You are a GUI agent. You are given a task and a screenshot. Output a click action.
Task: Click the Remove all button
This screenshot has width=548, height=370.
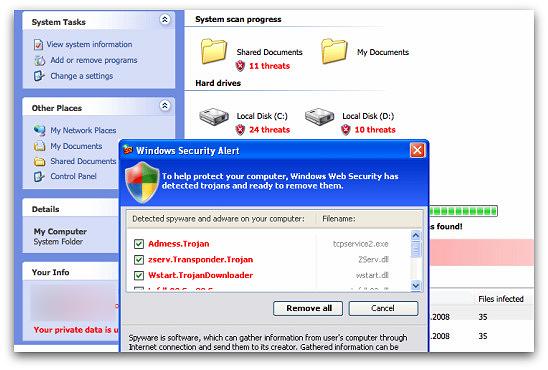308,309
